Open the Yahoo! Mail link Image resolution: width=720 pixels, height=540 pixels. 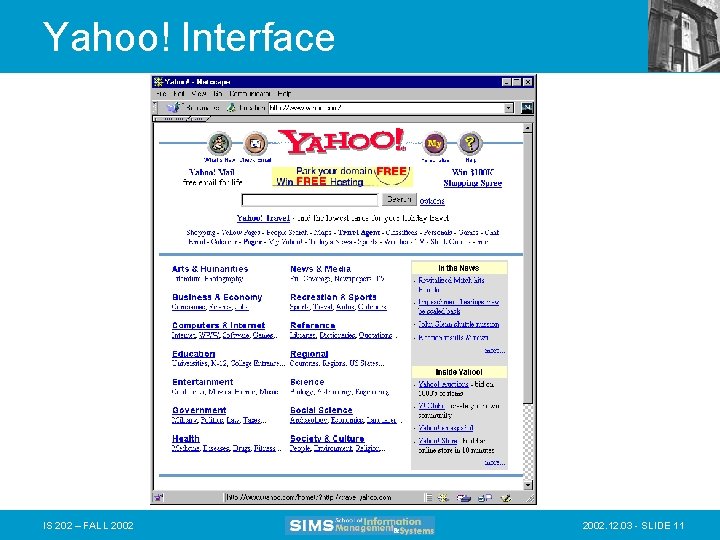[x=212, y=173]
